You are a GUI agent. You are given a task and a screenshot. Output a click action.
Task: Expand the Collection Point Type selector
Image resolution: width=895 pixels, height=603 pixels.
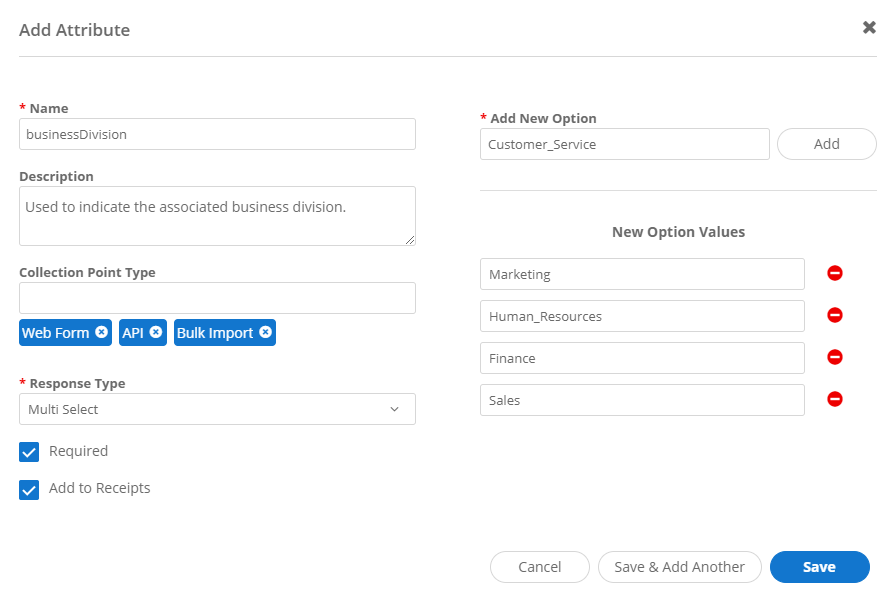(x=217, y=297)
